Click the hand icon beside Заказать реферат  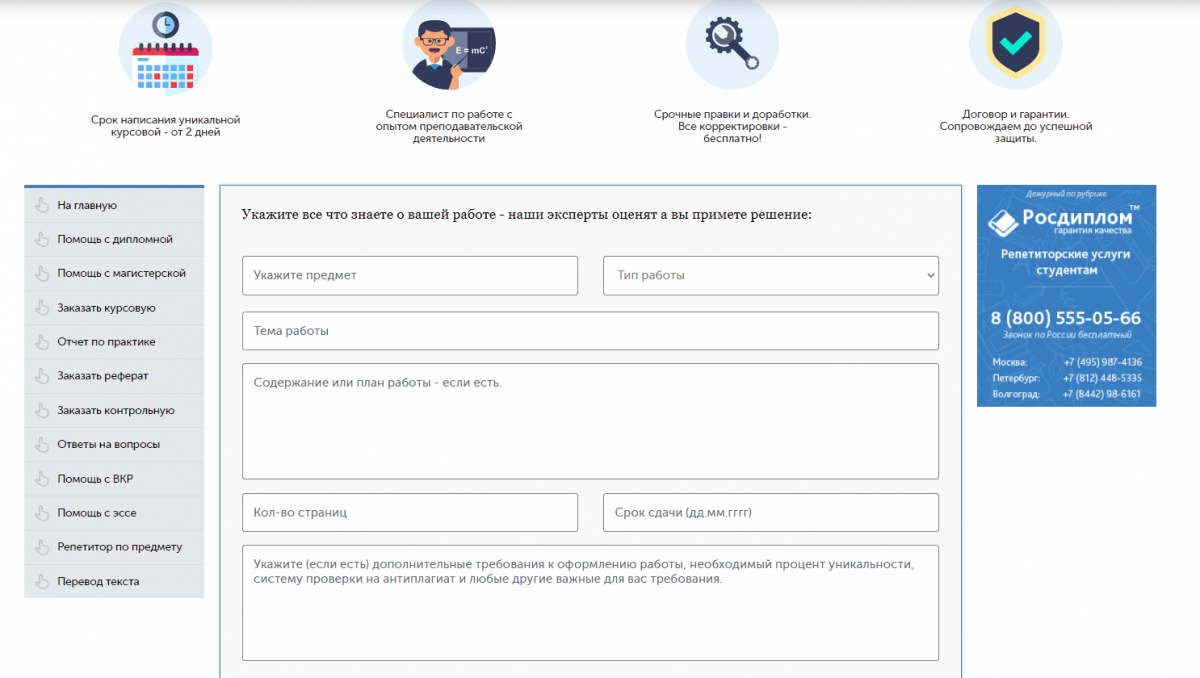pyautogui.click(x=41, y=376)
